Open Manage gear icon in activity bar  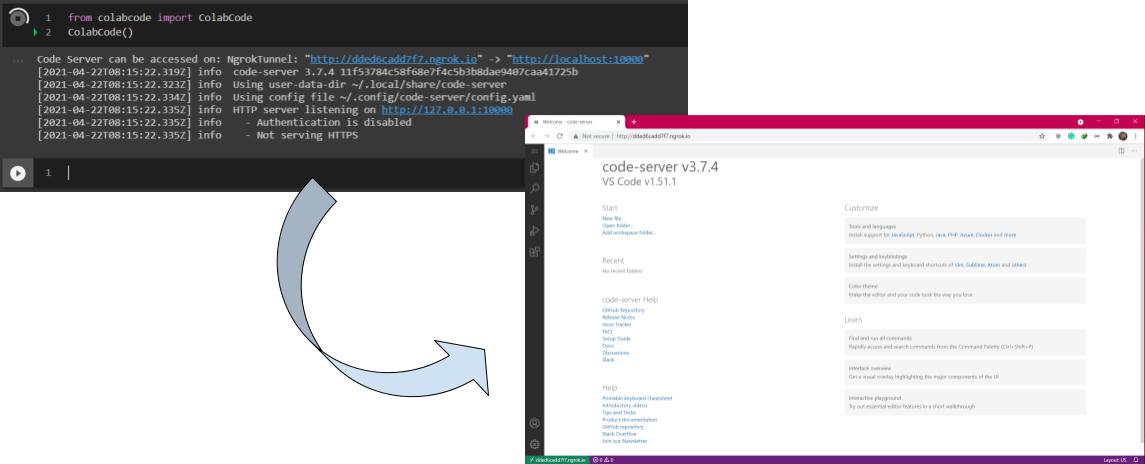535,444
